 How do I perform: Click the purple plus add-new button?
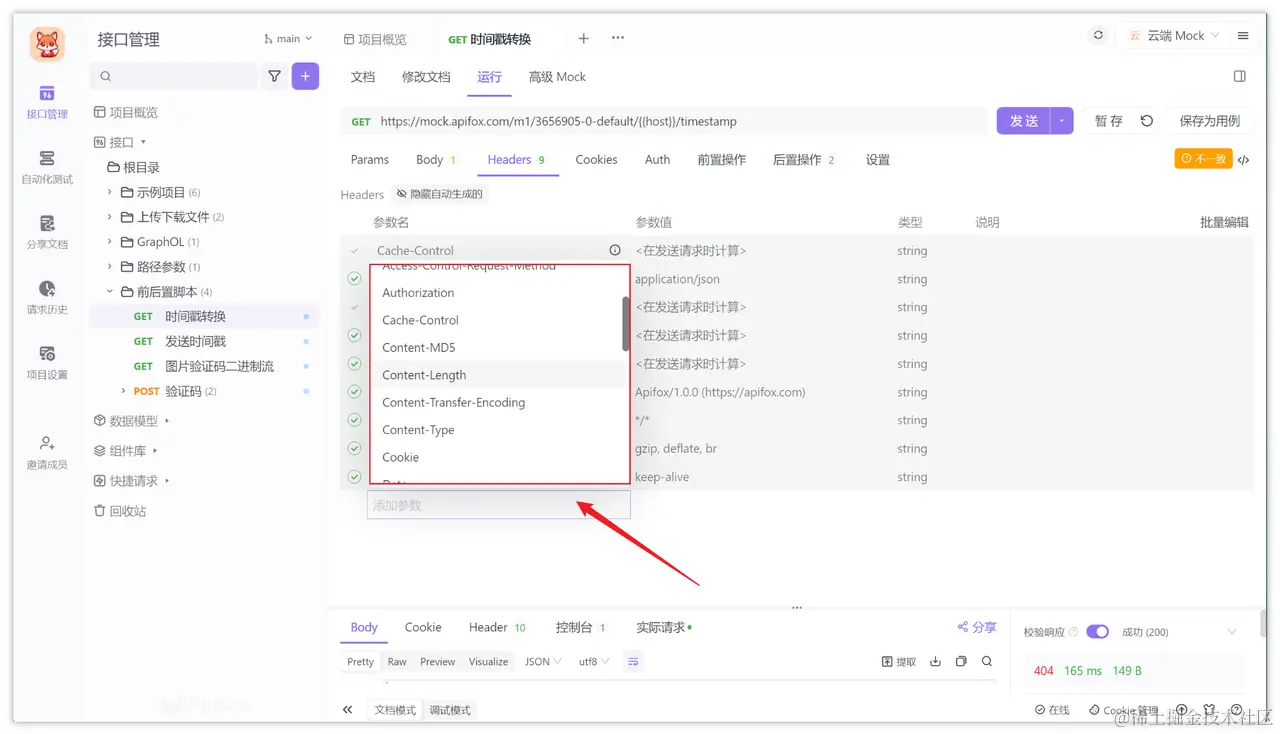tap(305, 76)
